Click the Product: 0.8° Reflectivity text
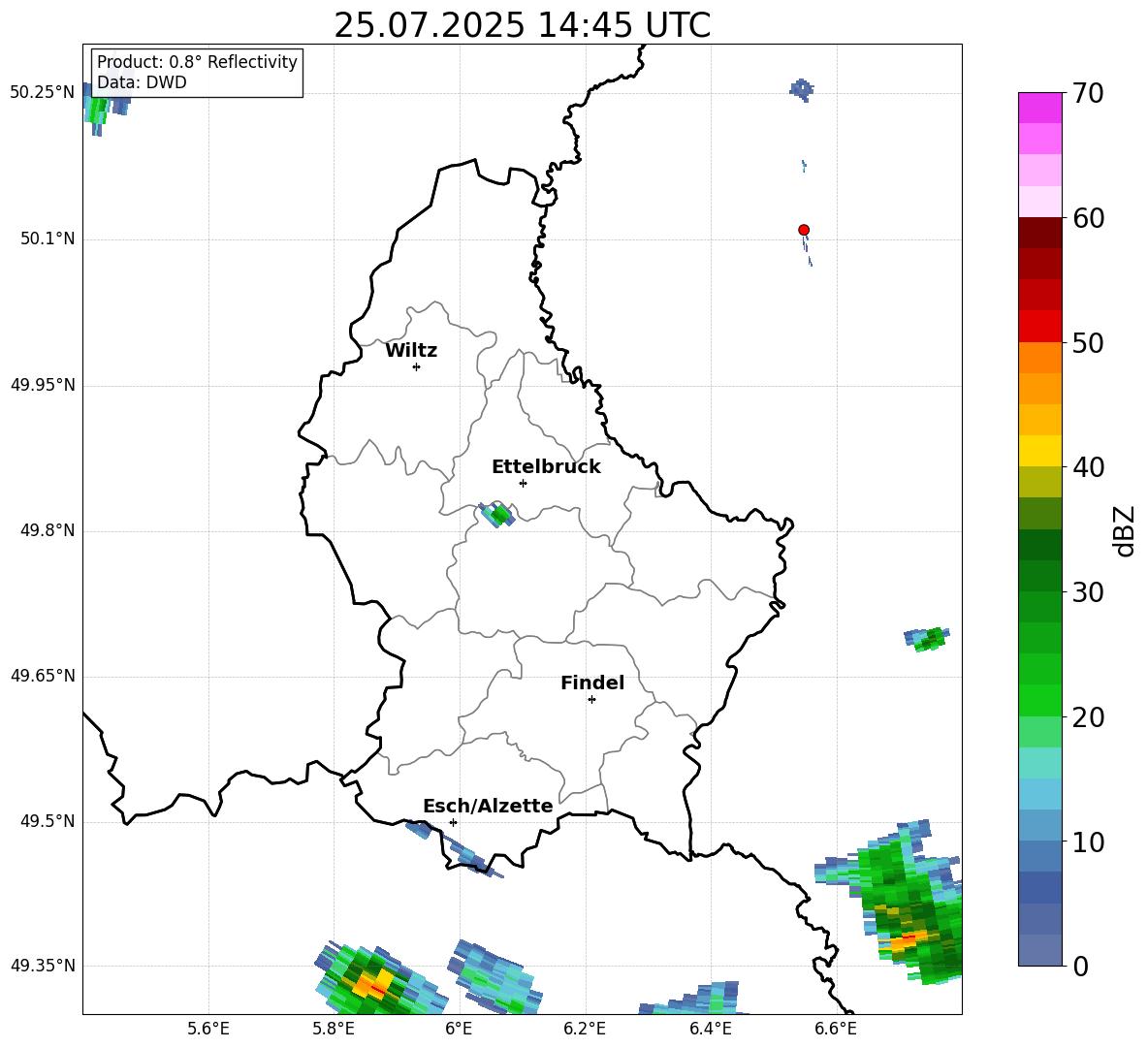This screenshot has width=1148, height=1048. (197, 62)
